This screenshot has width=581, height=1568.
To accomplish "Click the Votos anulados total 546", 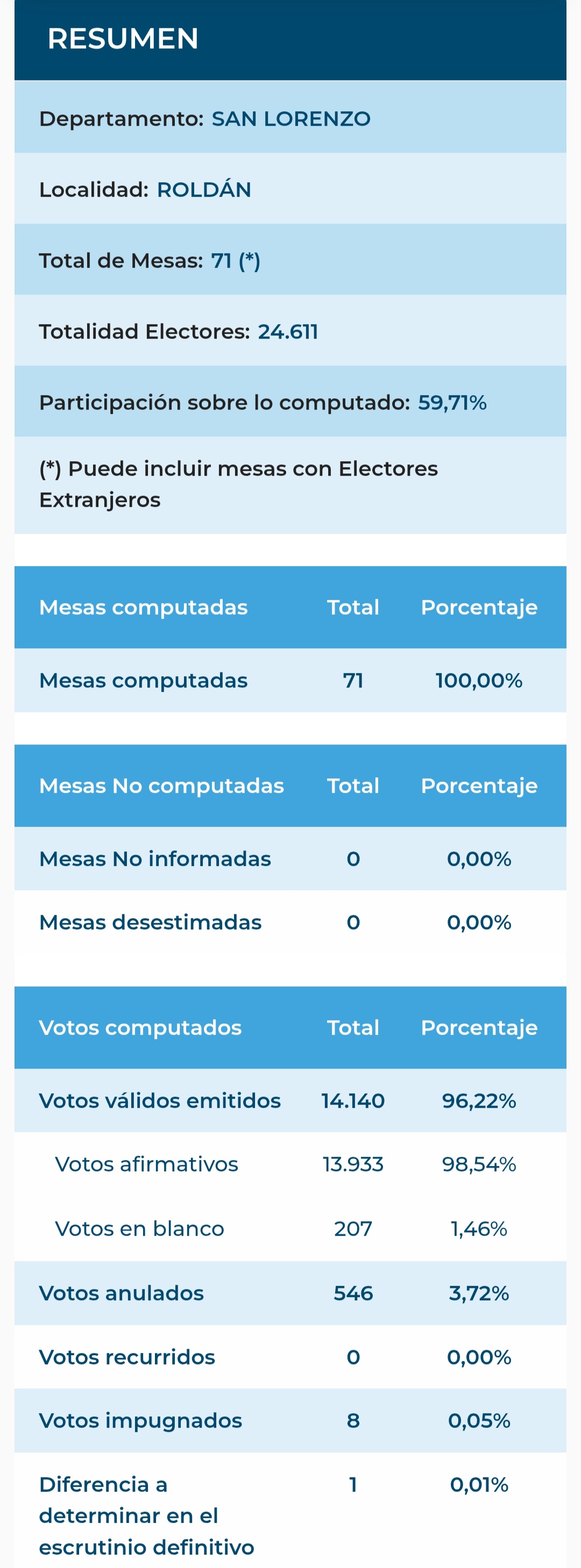I will [352, 1292].
